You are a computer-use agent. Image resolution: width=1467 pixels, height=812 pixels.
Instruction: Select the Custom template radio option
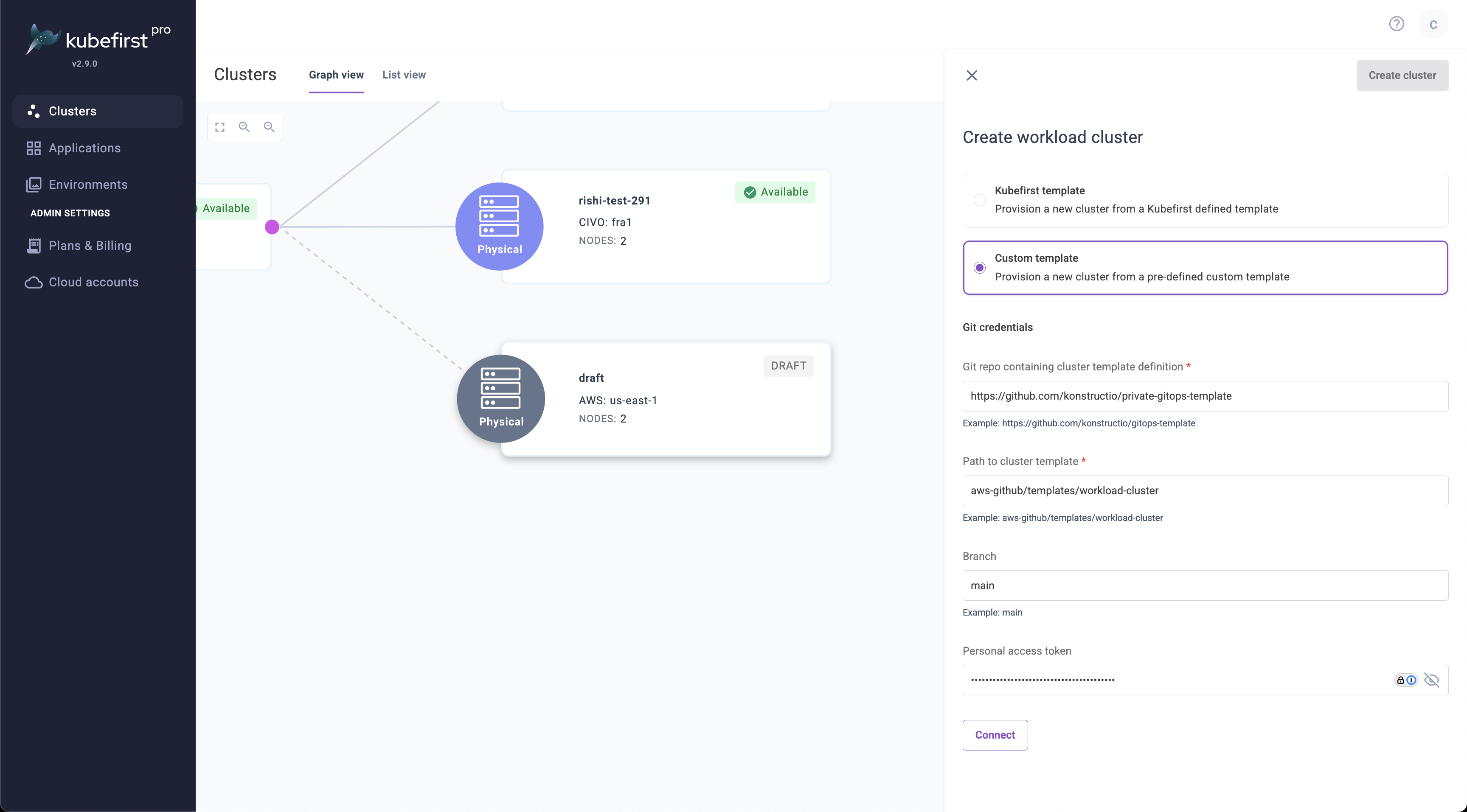coord(980,267)
